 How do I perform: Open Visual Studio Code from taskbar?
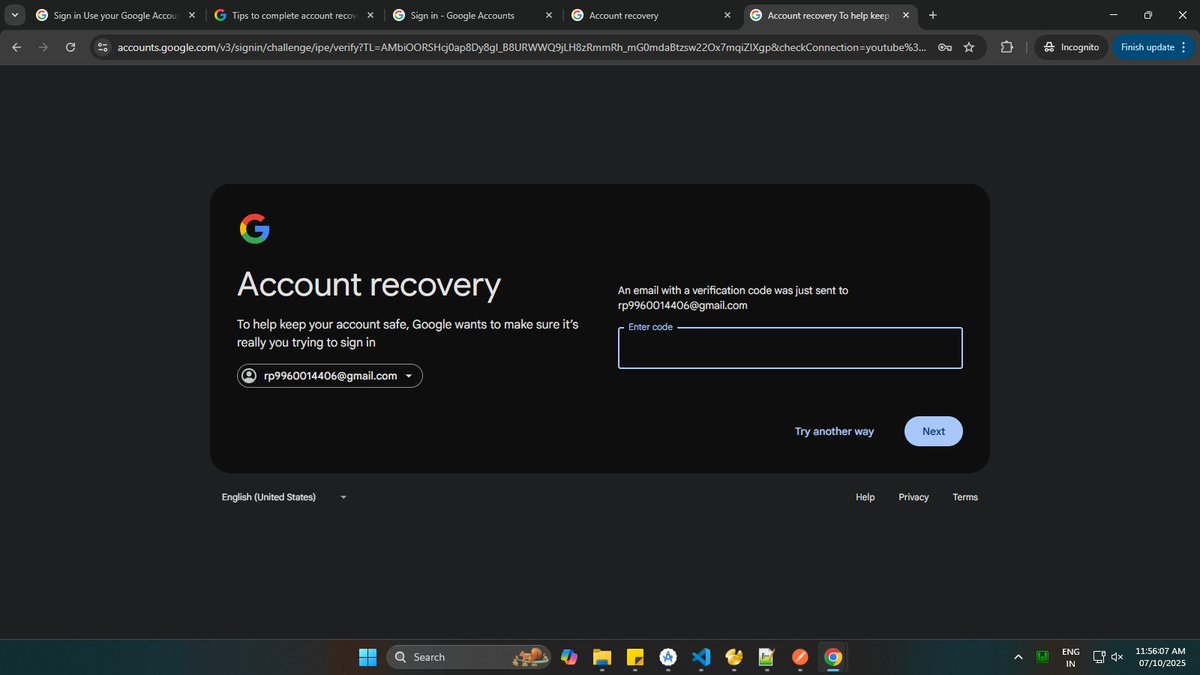pos(701,657)
